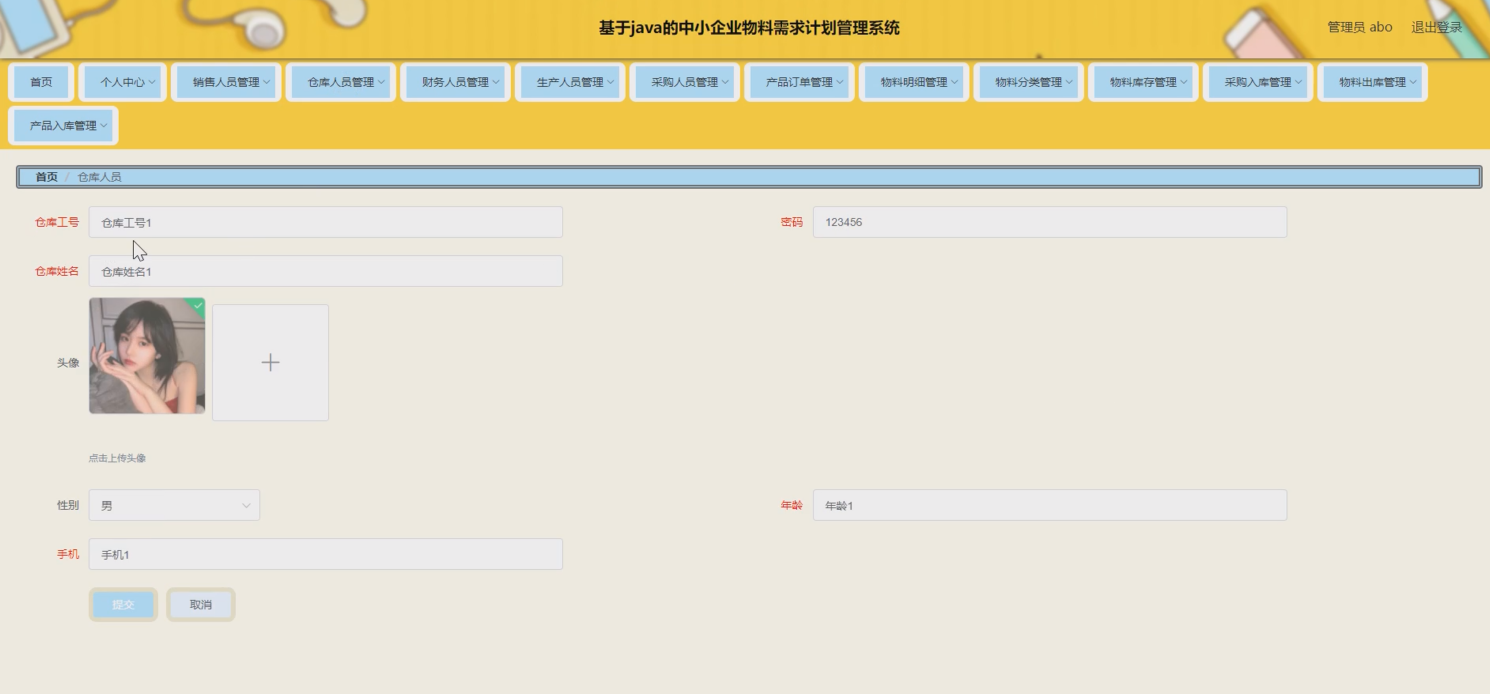Open the 产品订单管理 dropdown
This screenshot has height=694, width=1490.
coord(798,82)
